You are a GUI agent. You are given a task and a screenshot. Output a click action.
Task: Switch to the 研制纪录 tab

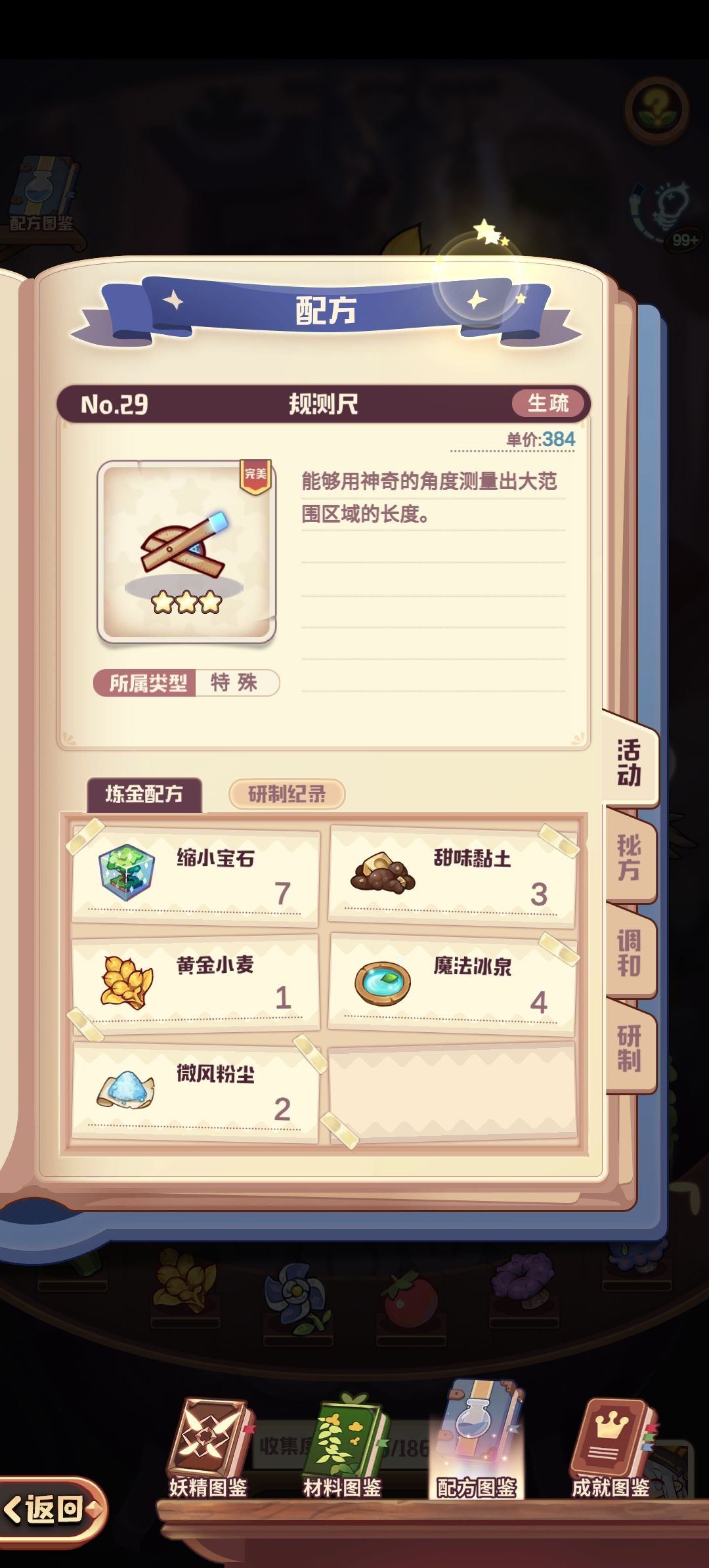click(287, 795)
